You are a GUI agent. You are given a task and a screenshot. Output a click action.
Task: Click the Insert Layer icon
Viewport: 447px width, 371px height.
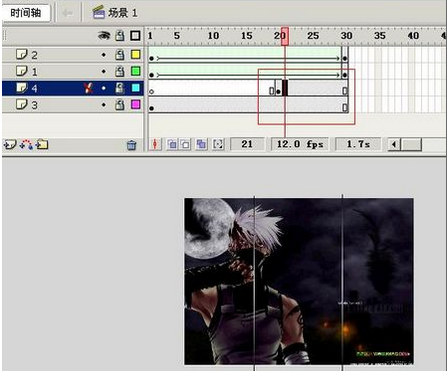pyautogui.click(x=10, y=145)
